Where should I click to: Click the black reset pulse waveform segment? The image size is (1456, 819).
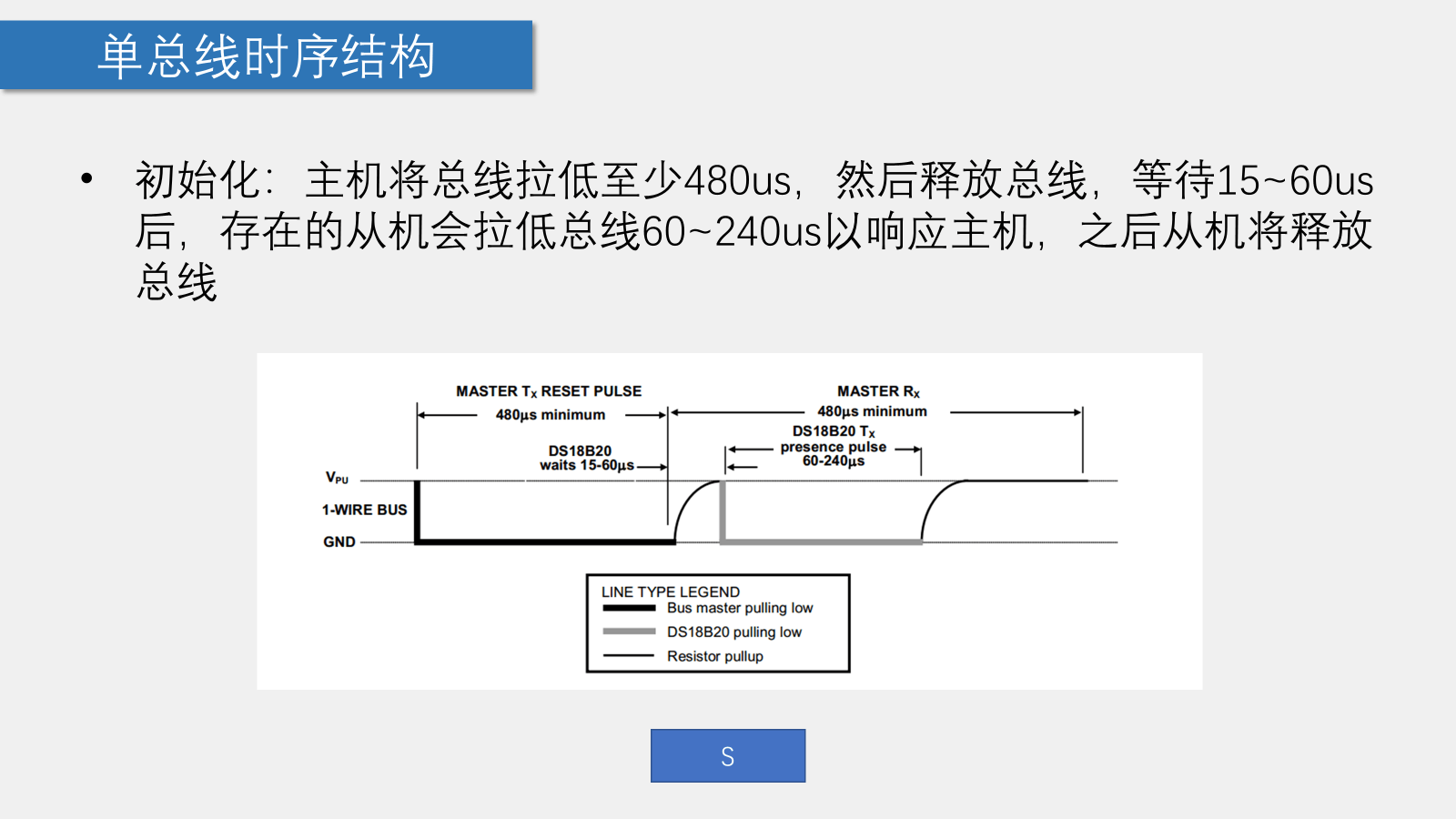[x=546, y=541]
